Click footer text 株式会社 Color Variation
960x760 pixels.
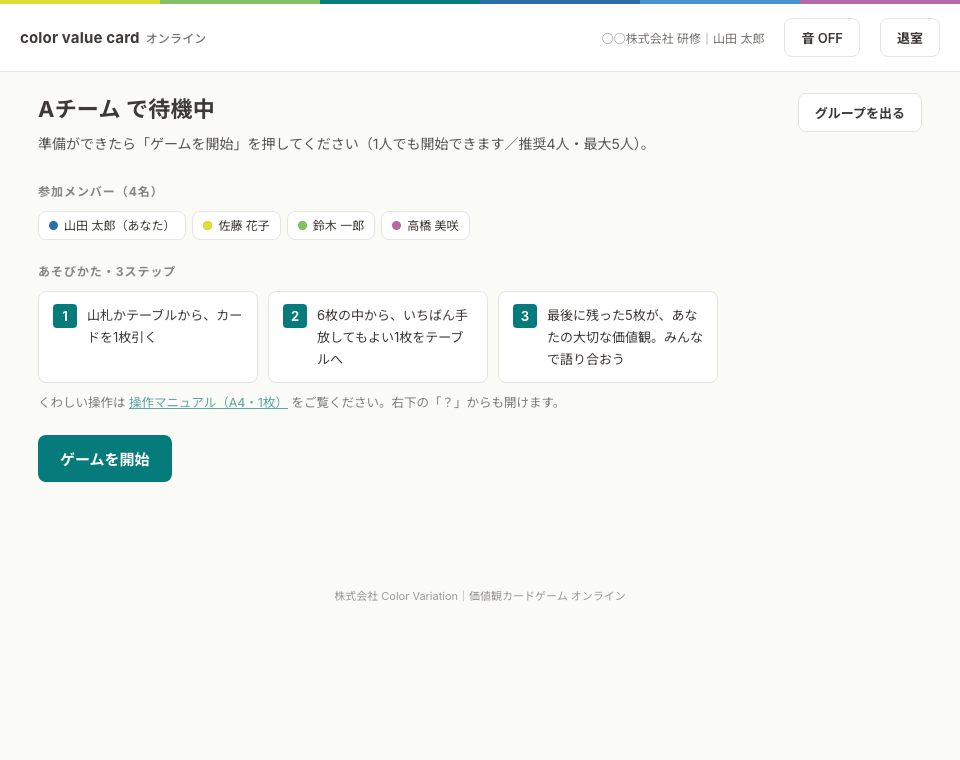[396, 596]
